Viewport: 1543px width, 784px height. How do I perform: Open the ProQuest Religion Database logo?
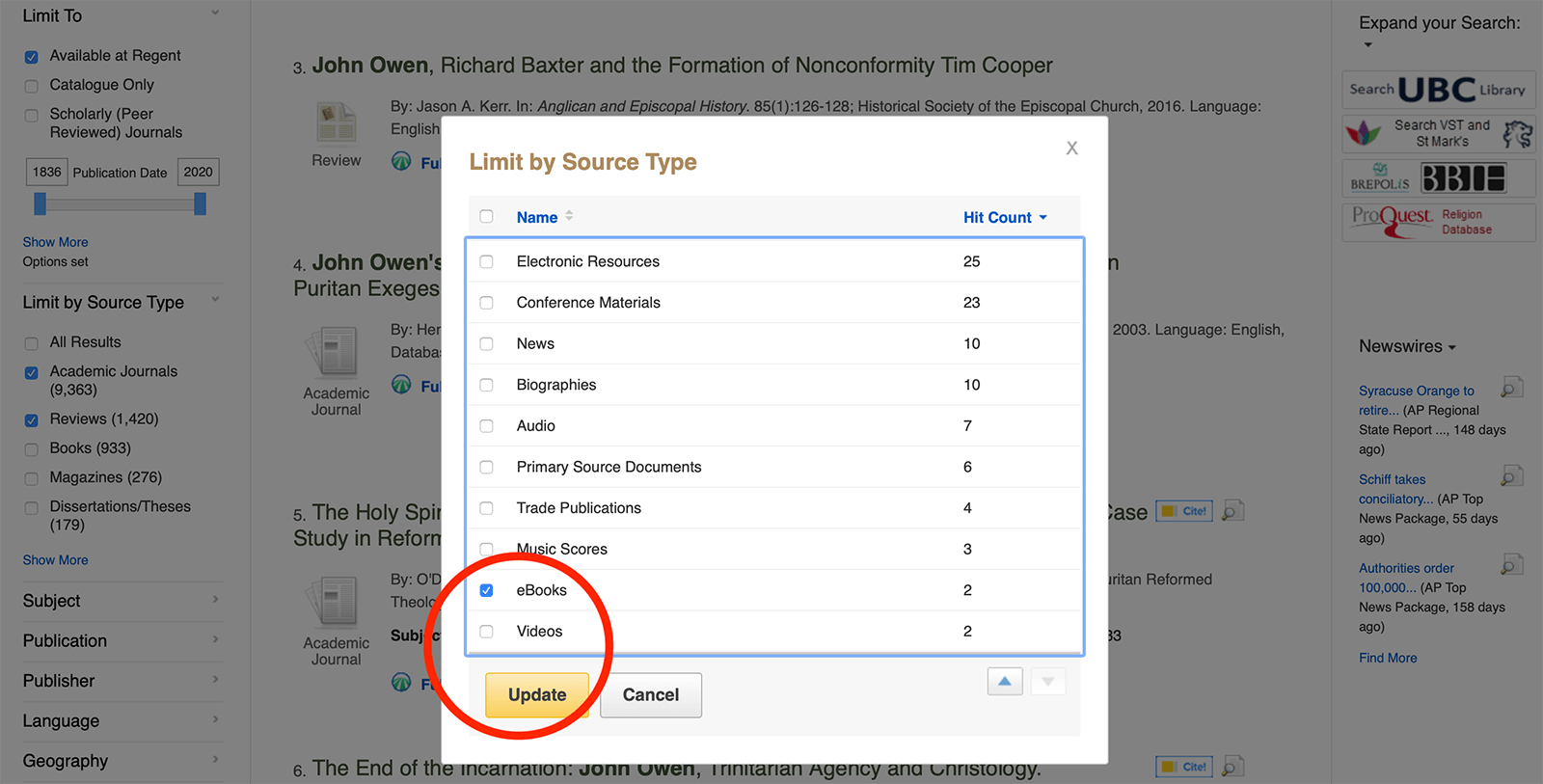[1437, 222]
